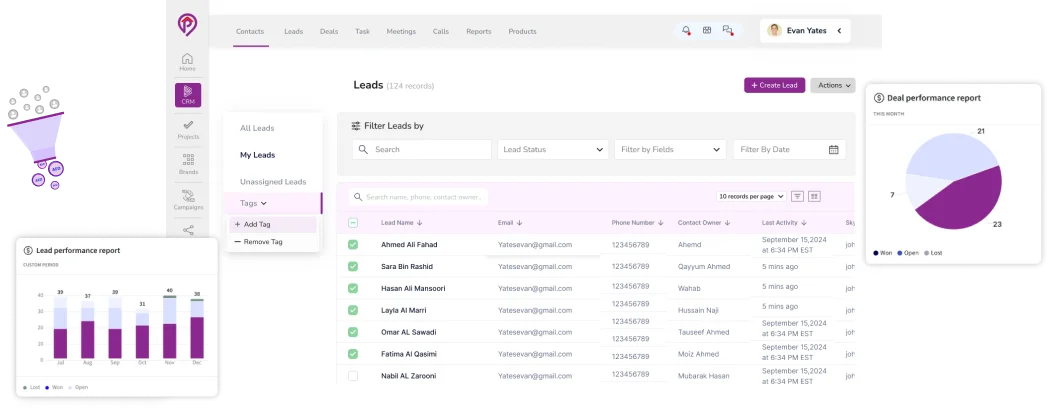Click lead name Nabil AL Zarooni
The image size is (1048, 412).
[408, 376]
